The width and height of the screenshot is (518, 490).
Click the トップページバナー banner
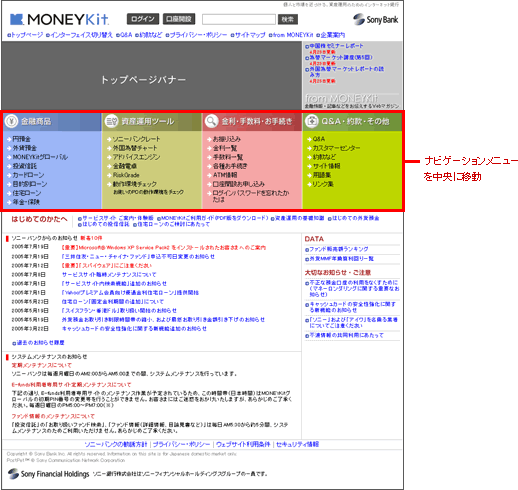tap(152, 76)
